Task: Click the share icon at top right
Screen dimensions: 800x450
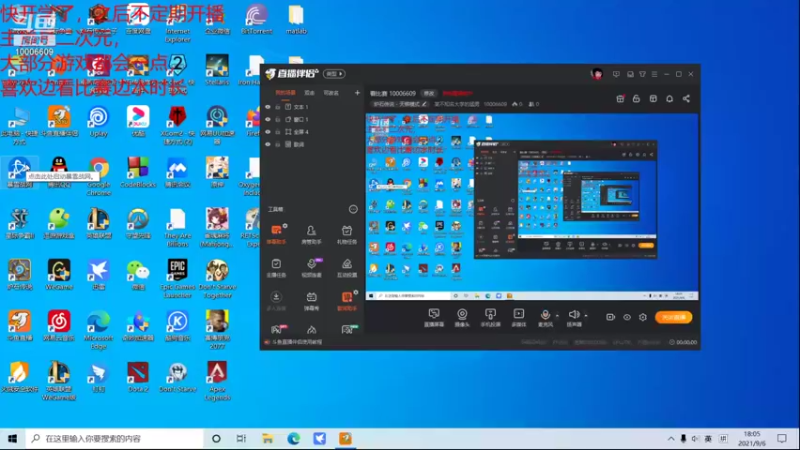Action: click(x=686, y=98)
